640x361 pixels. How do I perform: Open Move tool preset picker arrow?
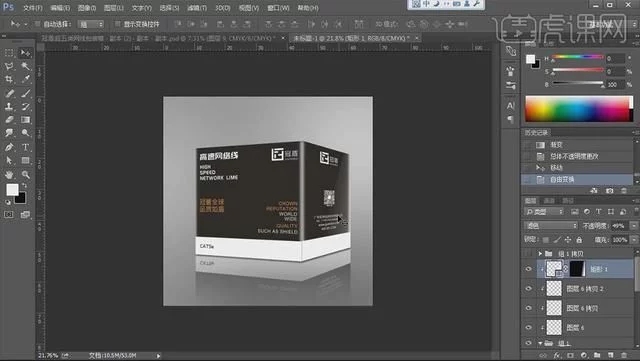[26, 25]
